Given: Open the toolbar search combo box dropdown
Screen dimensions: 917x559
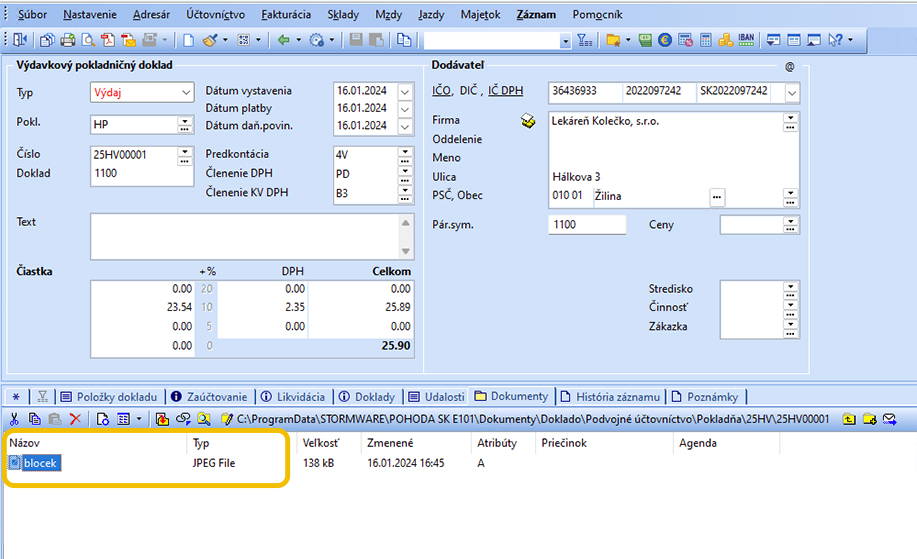Looking at the screenshot, I should pyautogui.click(x=565, y=41).
